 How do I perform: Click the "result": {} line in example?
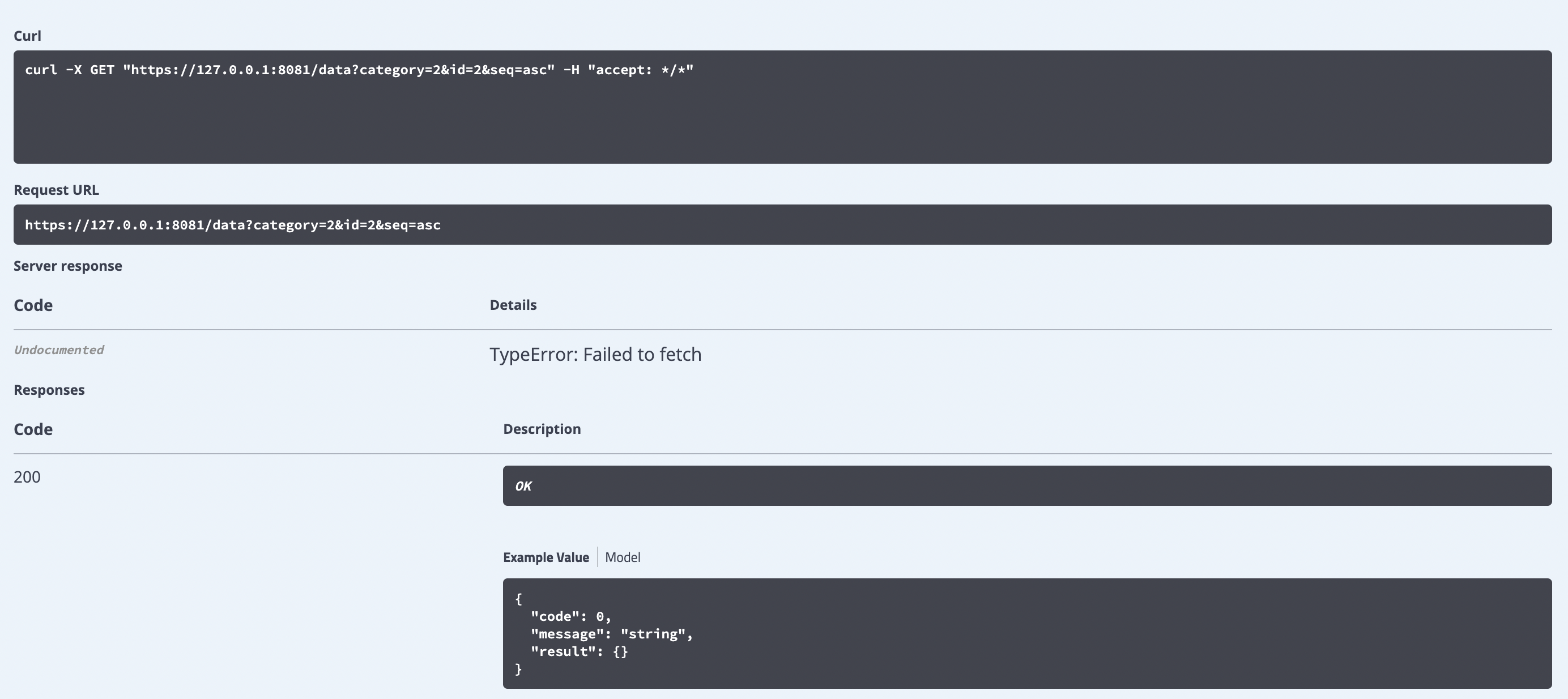point(578,651)
